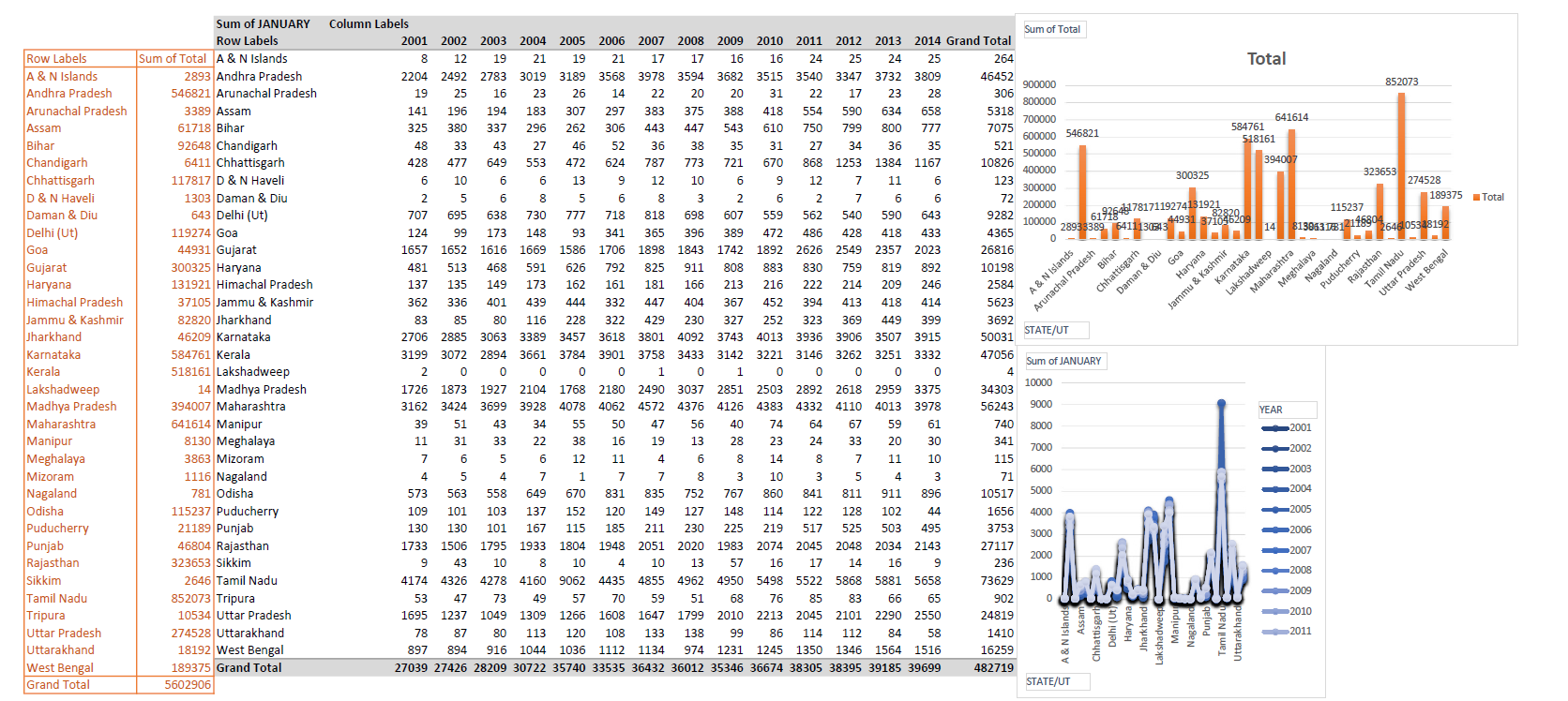Select the black 'Tamil Nadu' row label in January pivot
This screenshot has width=1568, height=701.
pyautogui.click(x=247, y=580)
